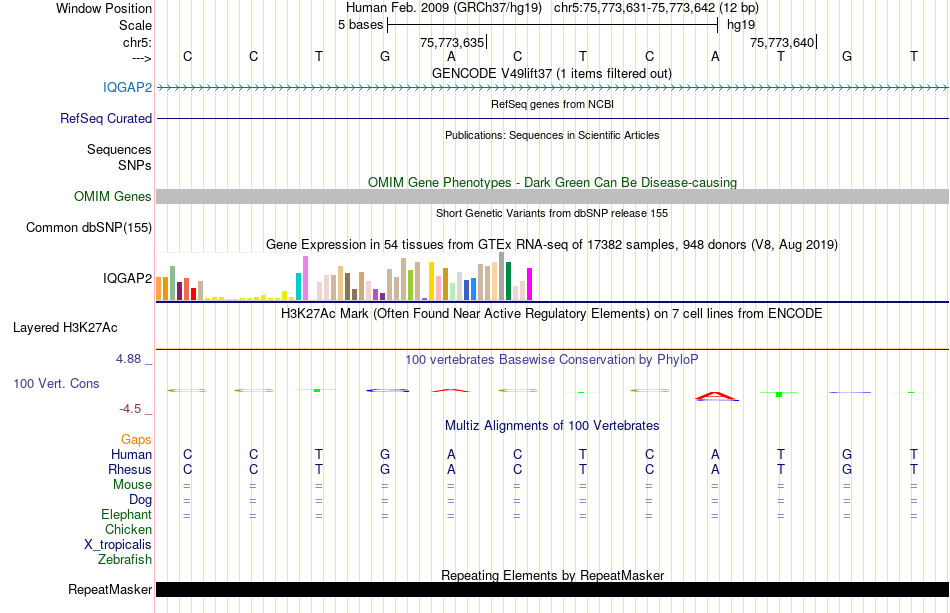The height and width of the screenshot is (613, 950).
Task: Select the OMIM Genes track label
Action: pos(113,196)
